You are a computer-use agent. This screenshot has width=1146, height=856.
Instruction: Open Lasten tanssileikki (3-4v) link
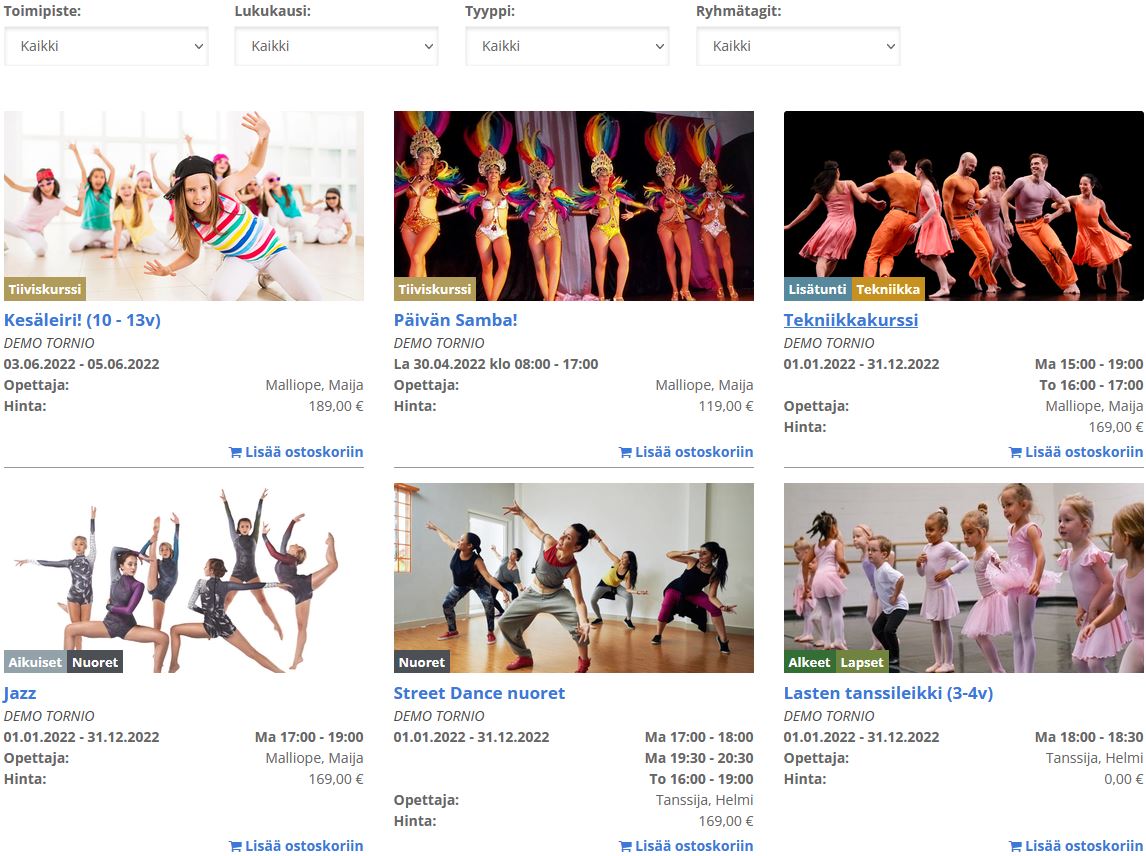coord(888,693)
